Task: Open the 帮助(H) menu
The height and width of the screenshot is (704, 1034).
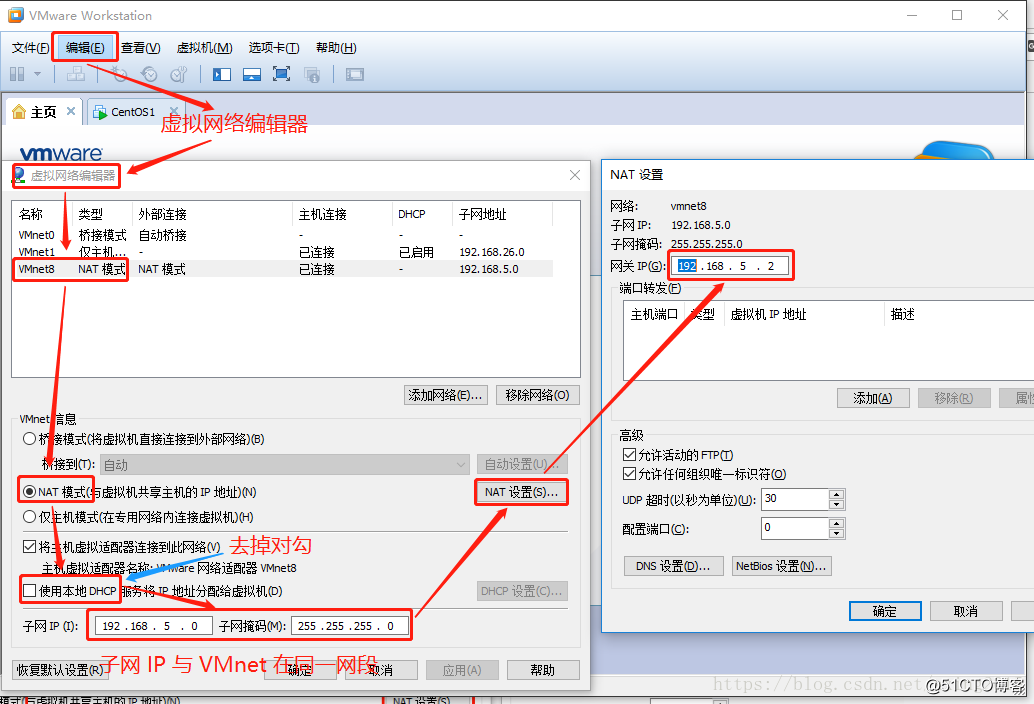Action: tap(336, 47)
